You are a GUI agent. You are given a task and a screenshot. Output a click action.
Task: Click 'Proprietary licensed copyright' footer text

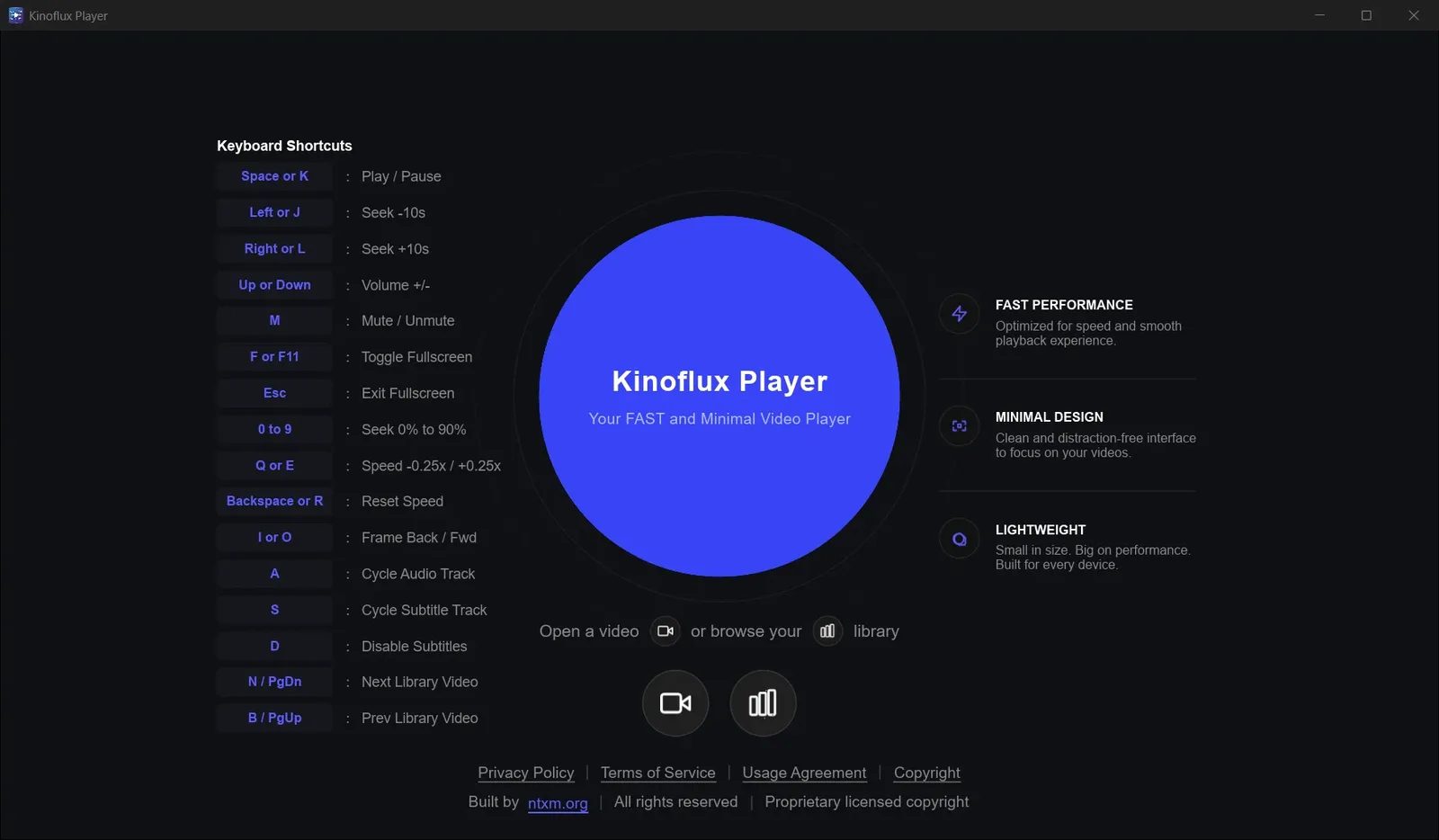click(867, 801)
